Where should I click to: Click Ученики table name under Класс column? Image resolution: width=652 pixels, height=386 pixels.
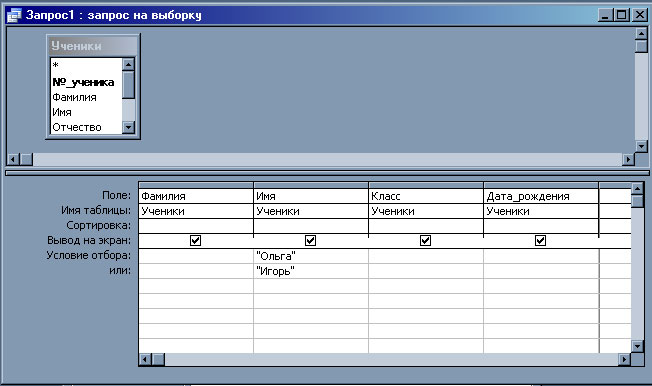click(x=426, y=211)
